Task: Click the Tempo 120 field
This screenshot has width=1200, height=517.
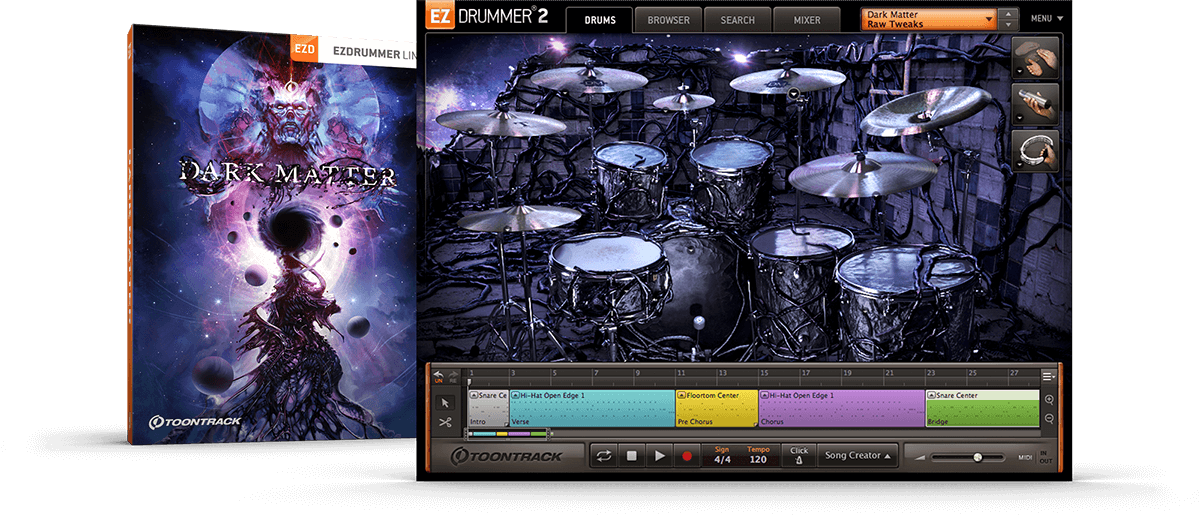Action: pos(757,455)
